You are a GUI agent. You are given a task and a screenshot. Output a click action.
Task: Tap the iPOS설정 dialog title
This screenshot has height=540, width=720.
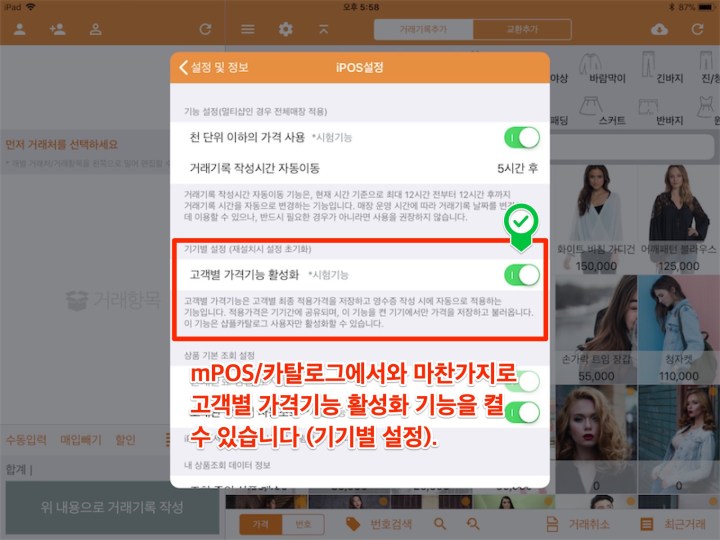pos(360,68)
